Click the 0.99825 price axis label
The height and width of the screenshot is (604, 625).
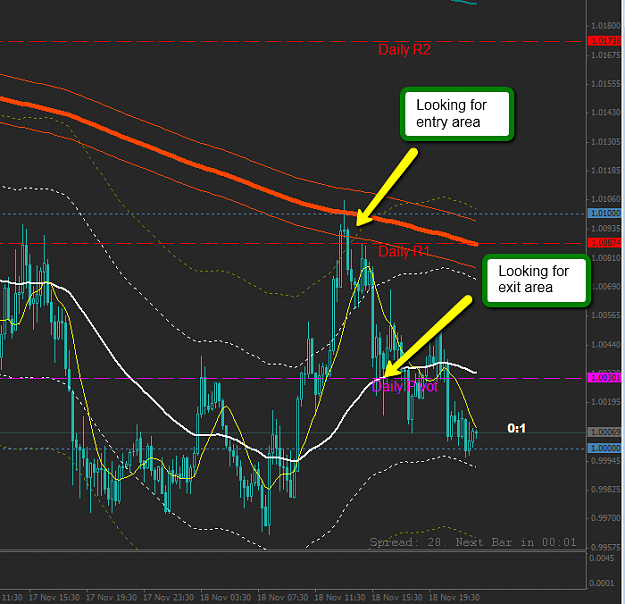pos(605,490)
